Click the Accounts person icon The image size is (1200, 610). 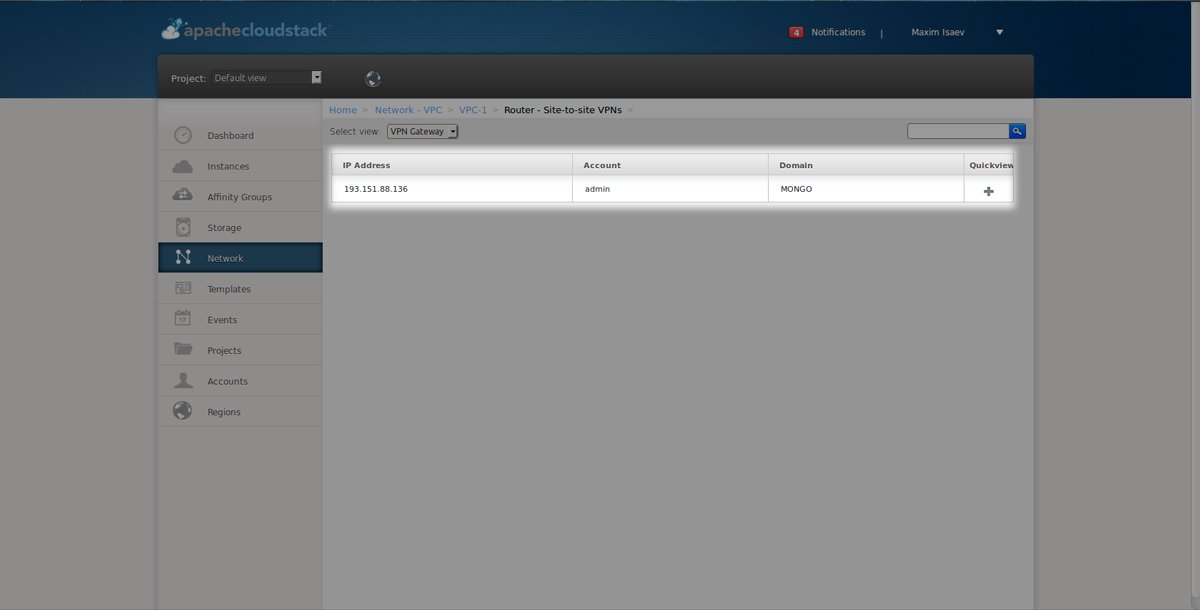pos(183,380)
